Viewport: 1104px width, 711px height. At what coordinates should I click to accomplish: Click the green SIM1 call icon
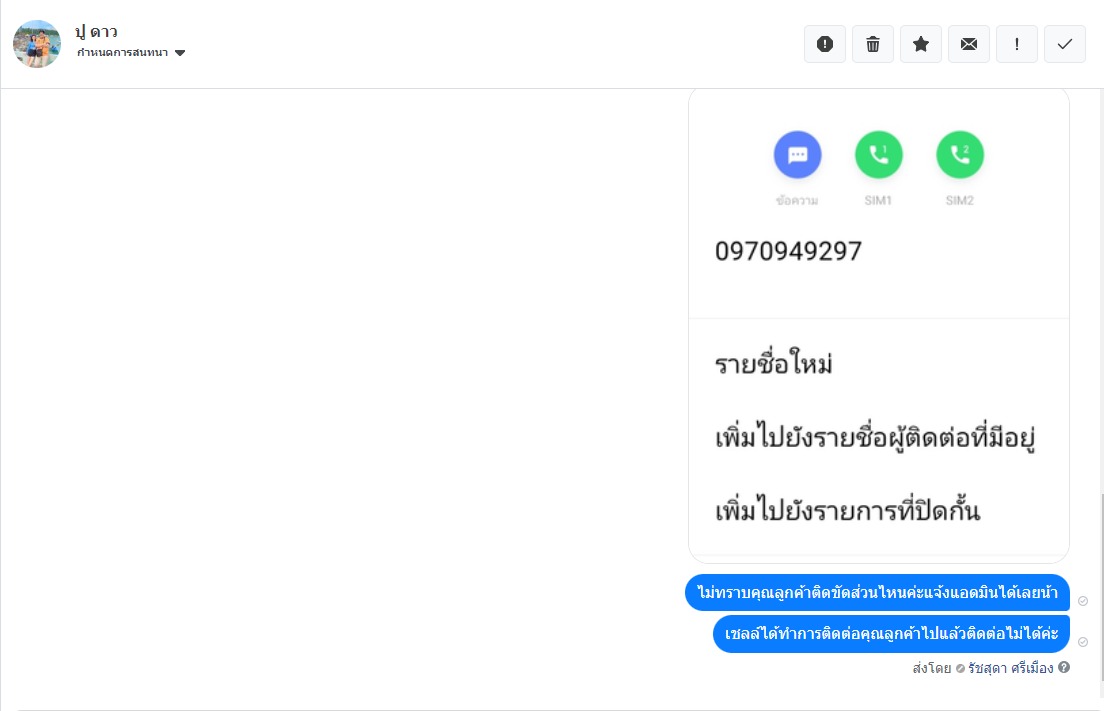879,155
